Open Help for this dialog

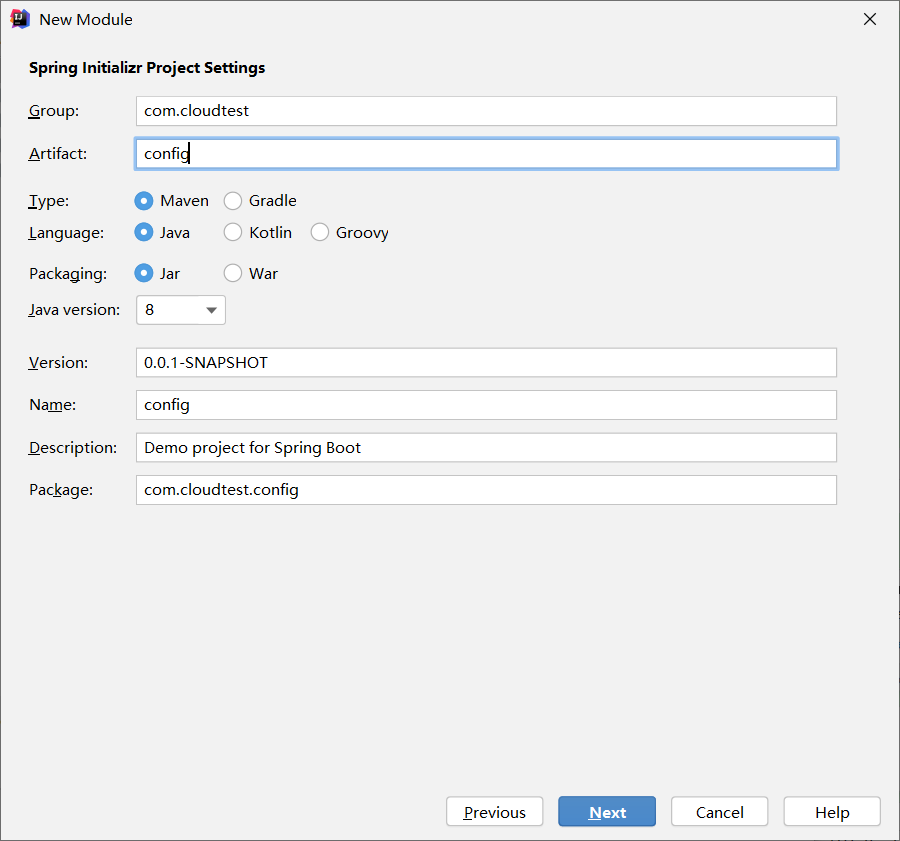pos(832,812)
